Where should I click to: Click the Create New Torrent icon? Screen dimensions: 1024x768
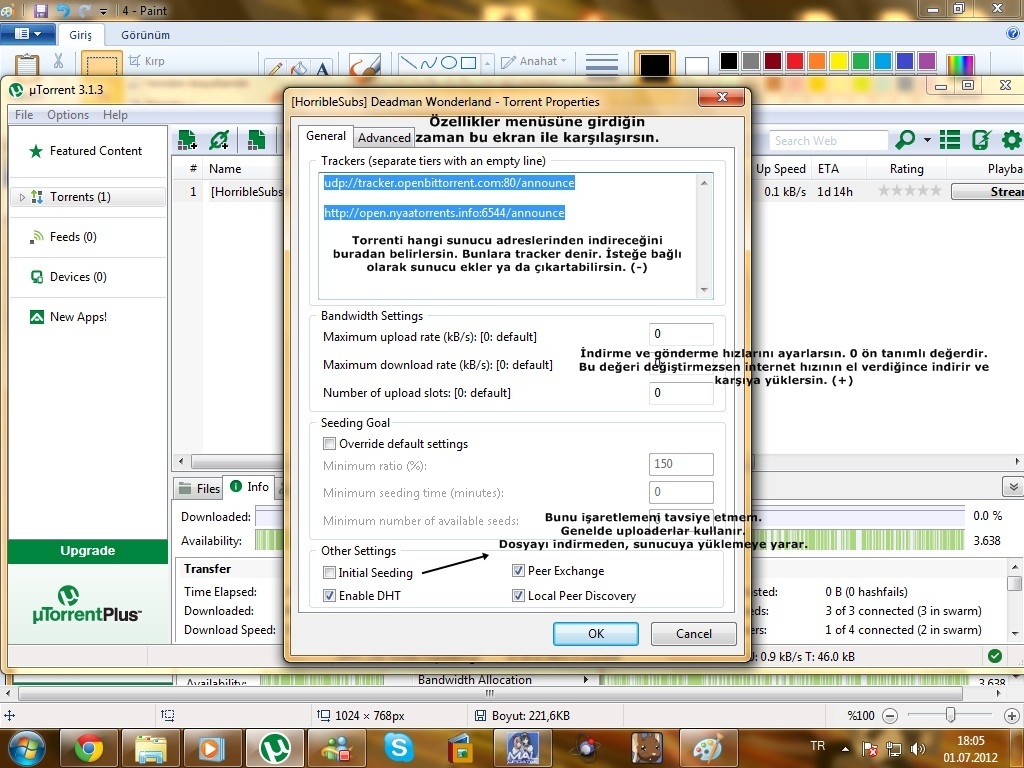point(257,139)
